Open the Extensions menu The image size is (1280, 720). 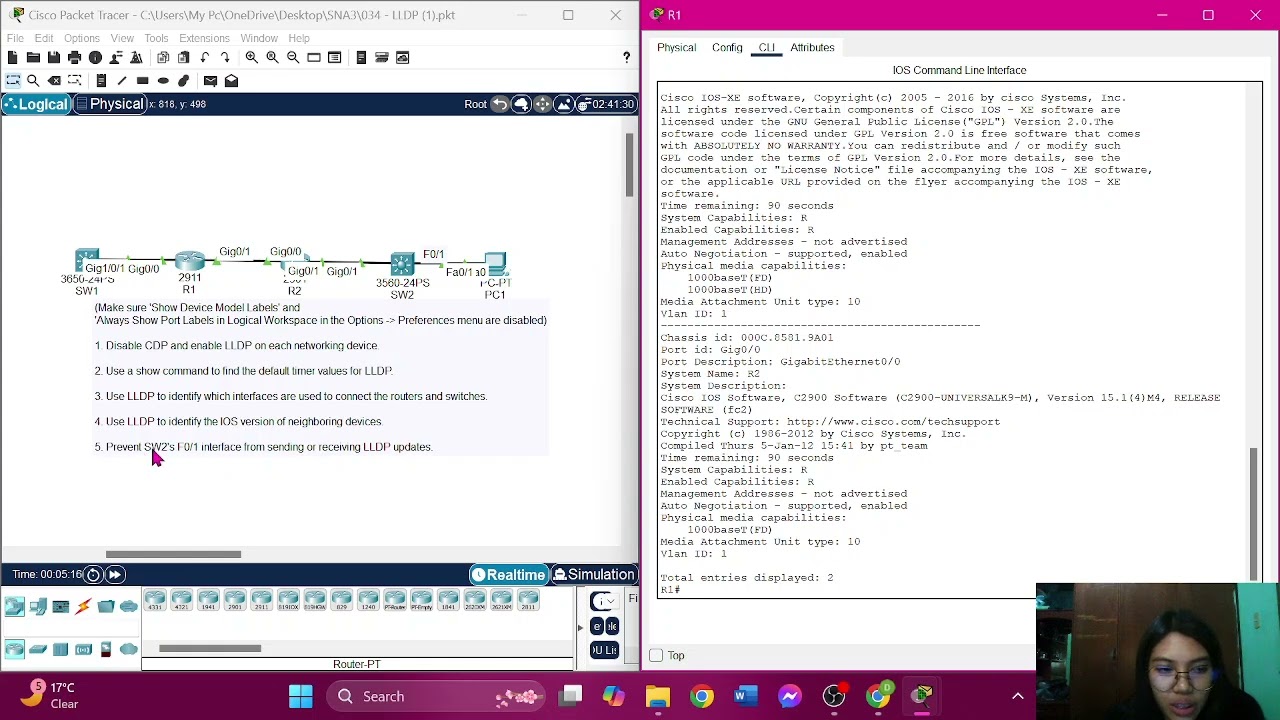pos(204,38)
